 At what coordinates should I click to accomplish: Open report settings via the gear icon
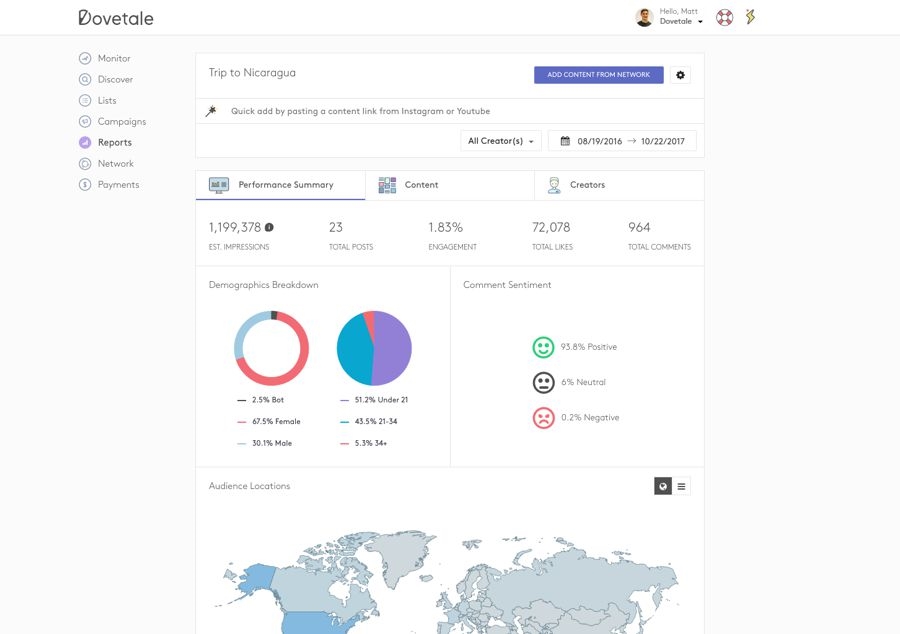tap(680, 74)
